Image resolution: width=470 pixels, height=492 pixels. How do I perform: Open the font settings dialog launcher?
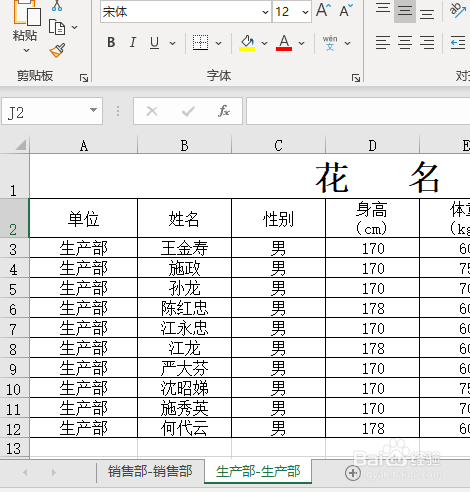click(356, 78)
